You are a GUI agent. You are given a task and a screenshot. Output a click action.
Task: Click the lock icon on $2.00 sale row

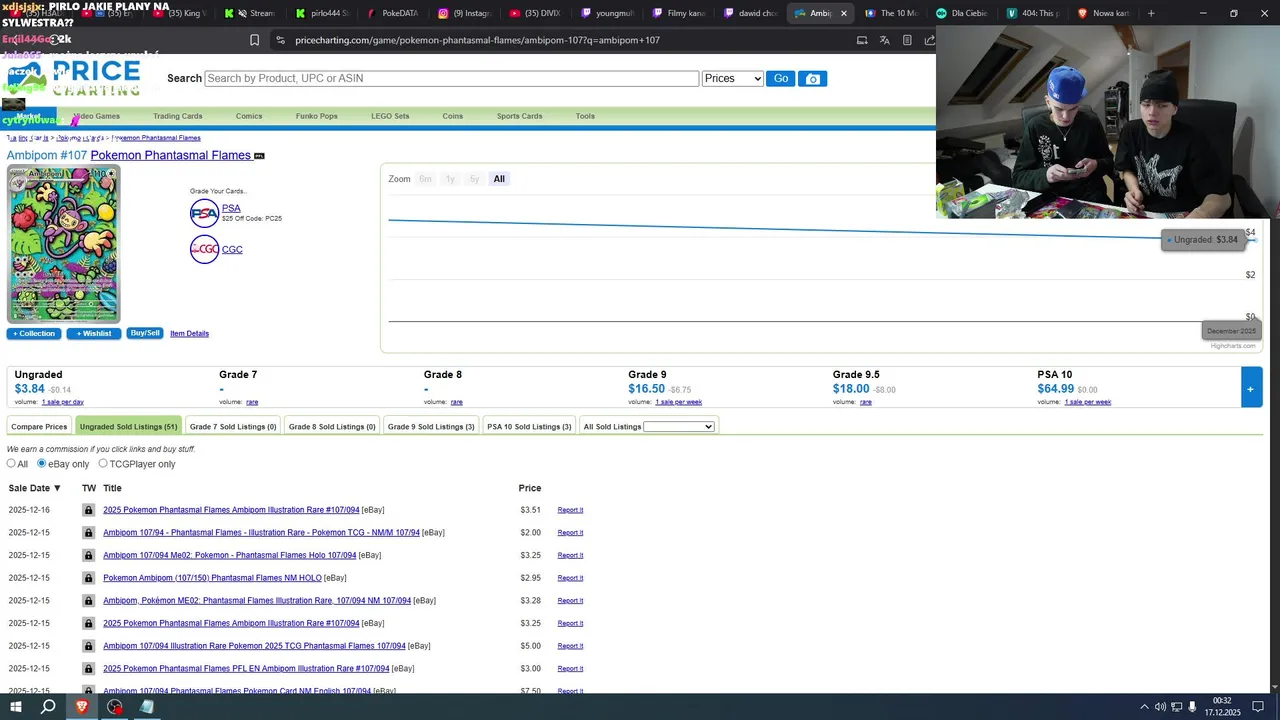[88, 533]
